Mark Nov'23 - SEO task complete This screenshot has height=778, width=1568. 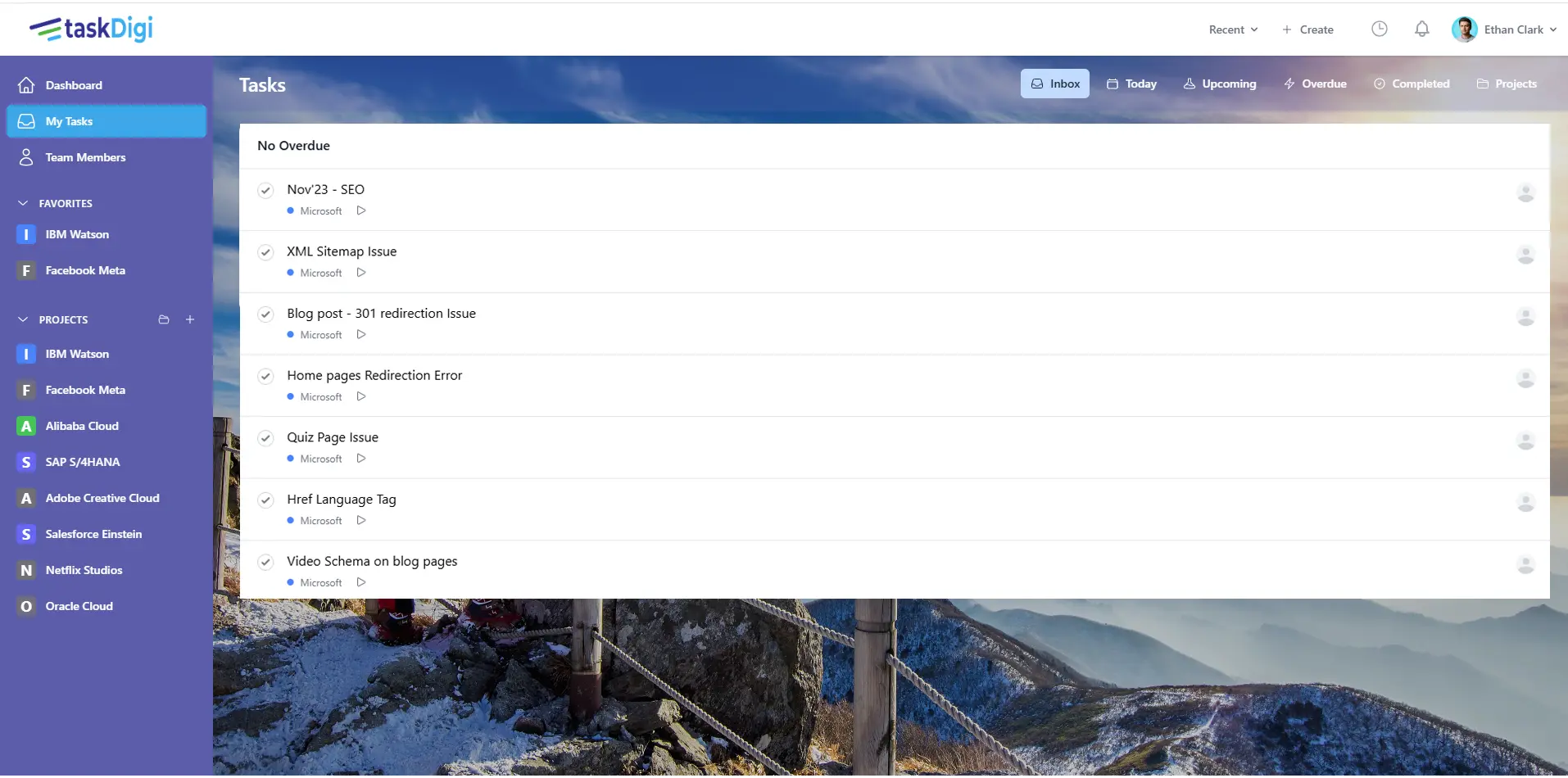pyautogui.click(x=265, y=190)
